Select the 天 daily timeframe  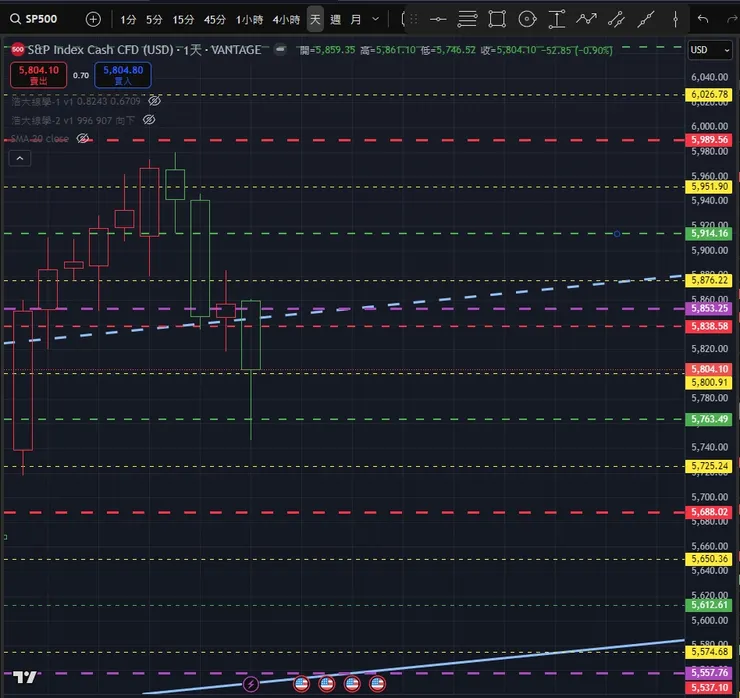coord(315,19)
